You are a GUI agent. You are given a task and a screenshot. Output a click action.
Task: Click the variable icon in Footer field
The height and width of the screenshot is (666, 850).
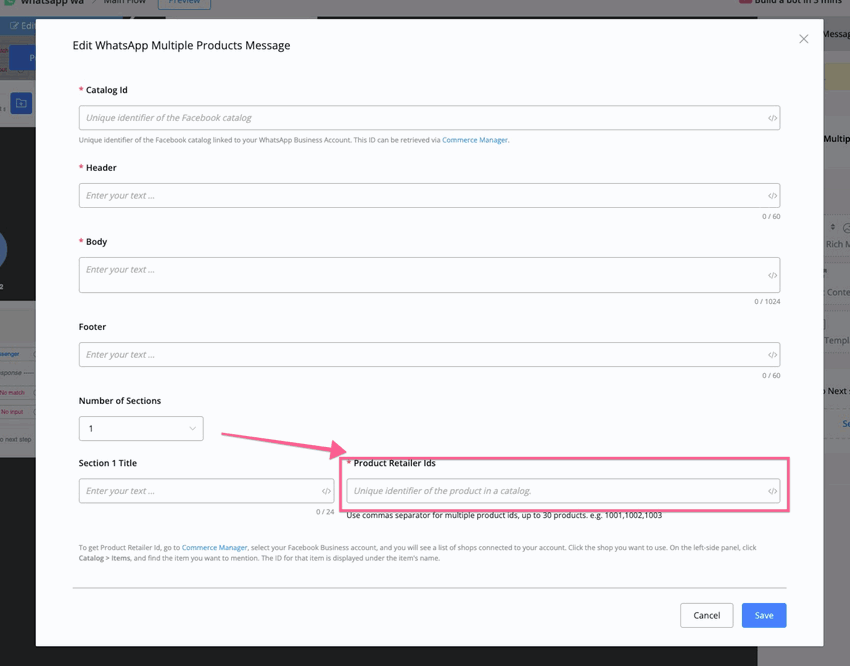point(772,355)
